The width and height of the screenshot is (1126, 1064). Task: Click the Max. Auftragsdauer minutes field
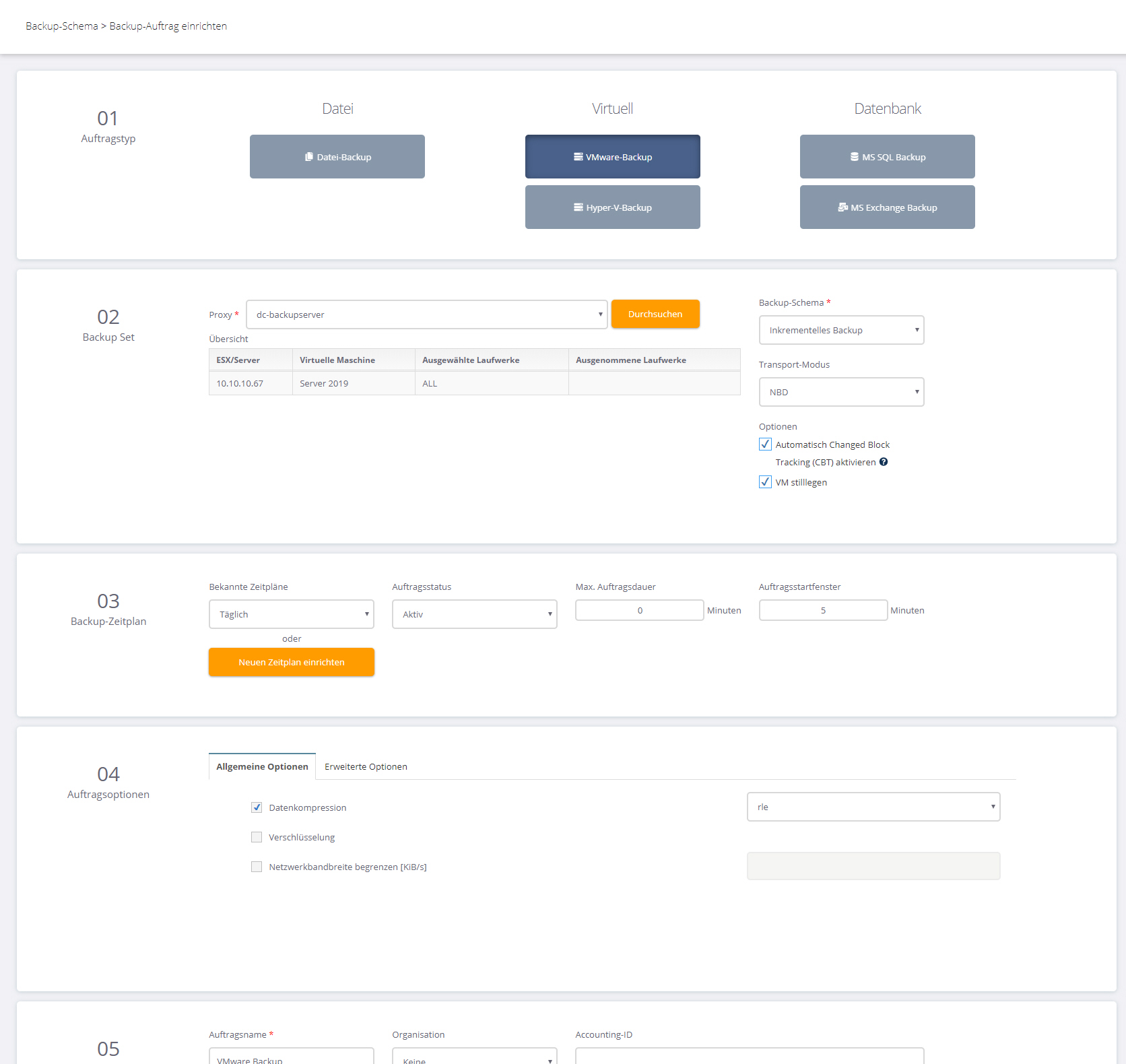pyautogui.click(x=639, y=610)
